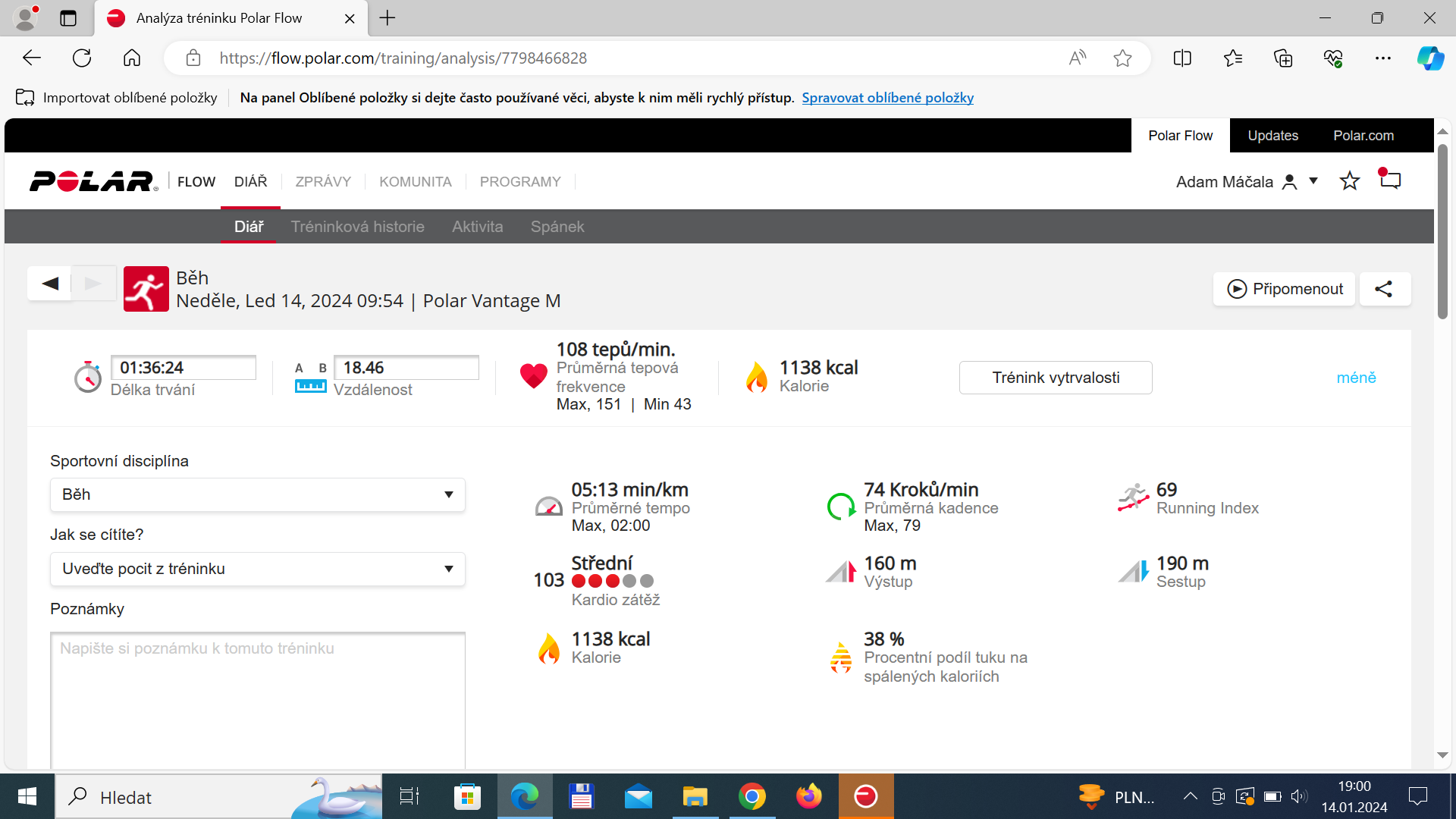Click the browser favorites star in address bar
Viewport: 1456px width, 819px height.
click(1122, 58)
